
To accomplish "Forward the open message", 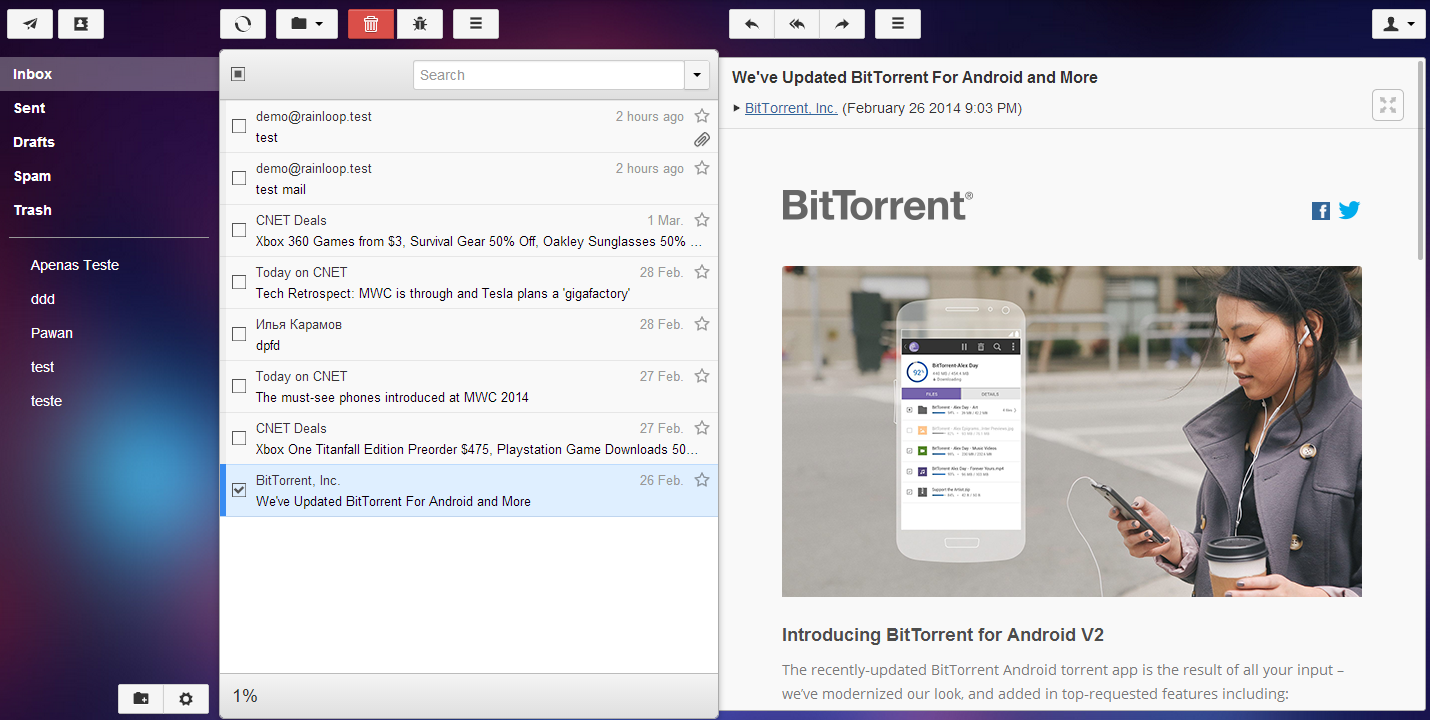I will 841,23.
